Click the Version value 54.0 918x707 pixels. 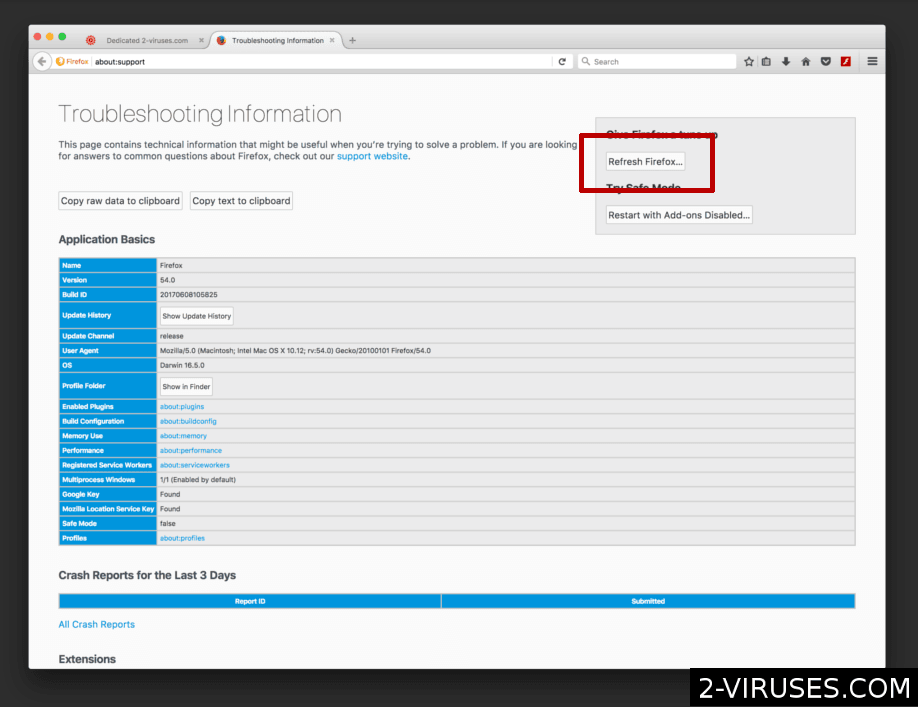(x=167, y=280)
